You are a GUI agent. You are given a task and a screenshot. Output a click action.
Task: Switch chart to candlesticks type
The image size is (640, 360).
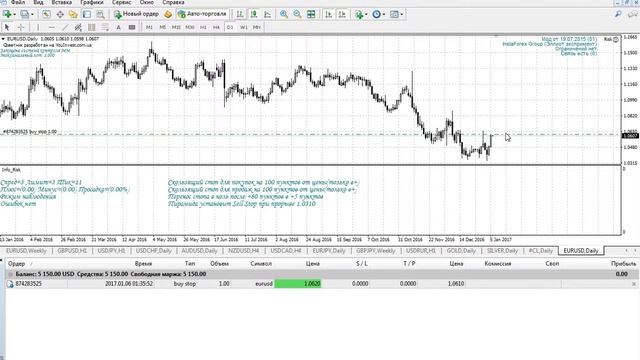(254, 14)
